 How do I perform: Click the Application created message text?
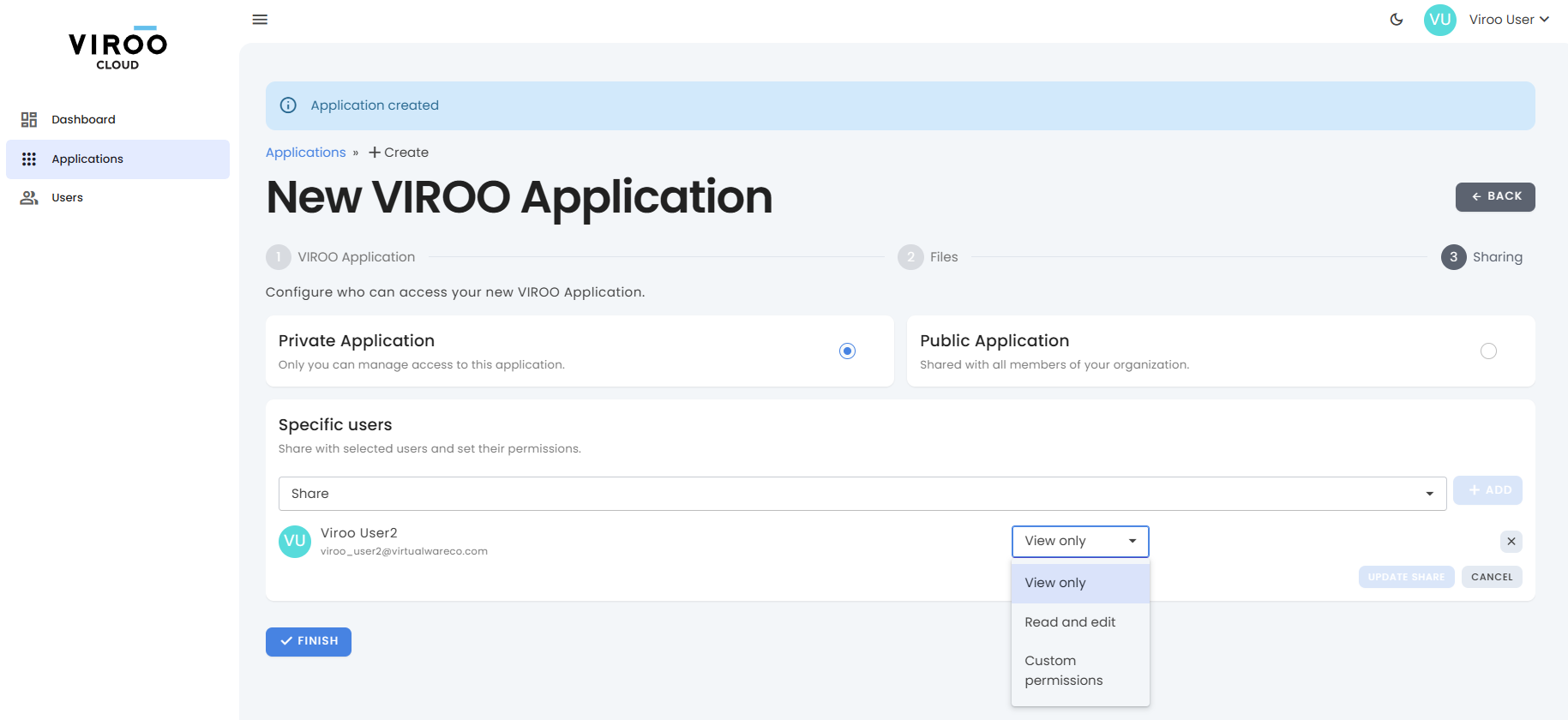pos(375,105)
